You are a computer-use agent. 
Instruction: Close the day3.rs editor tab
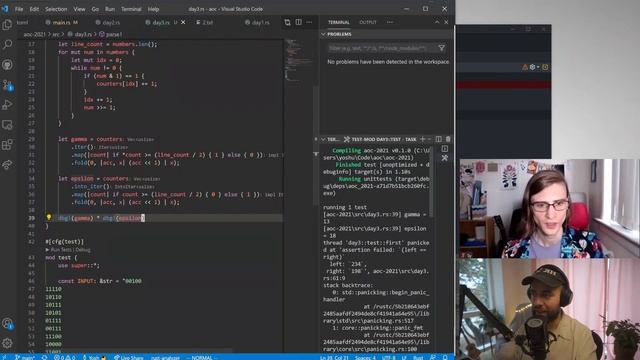click(183, 22)
